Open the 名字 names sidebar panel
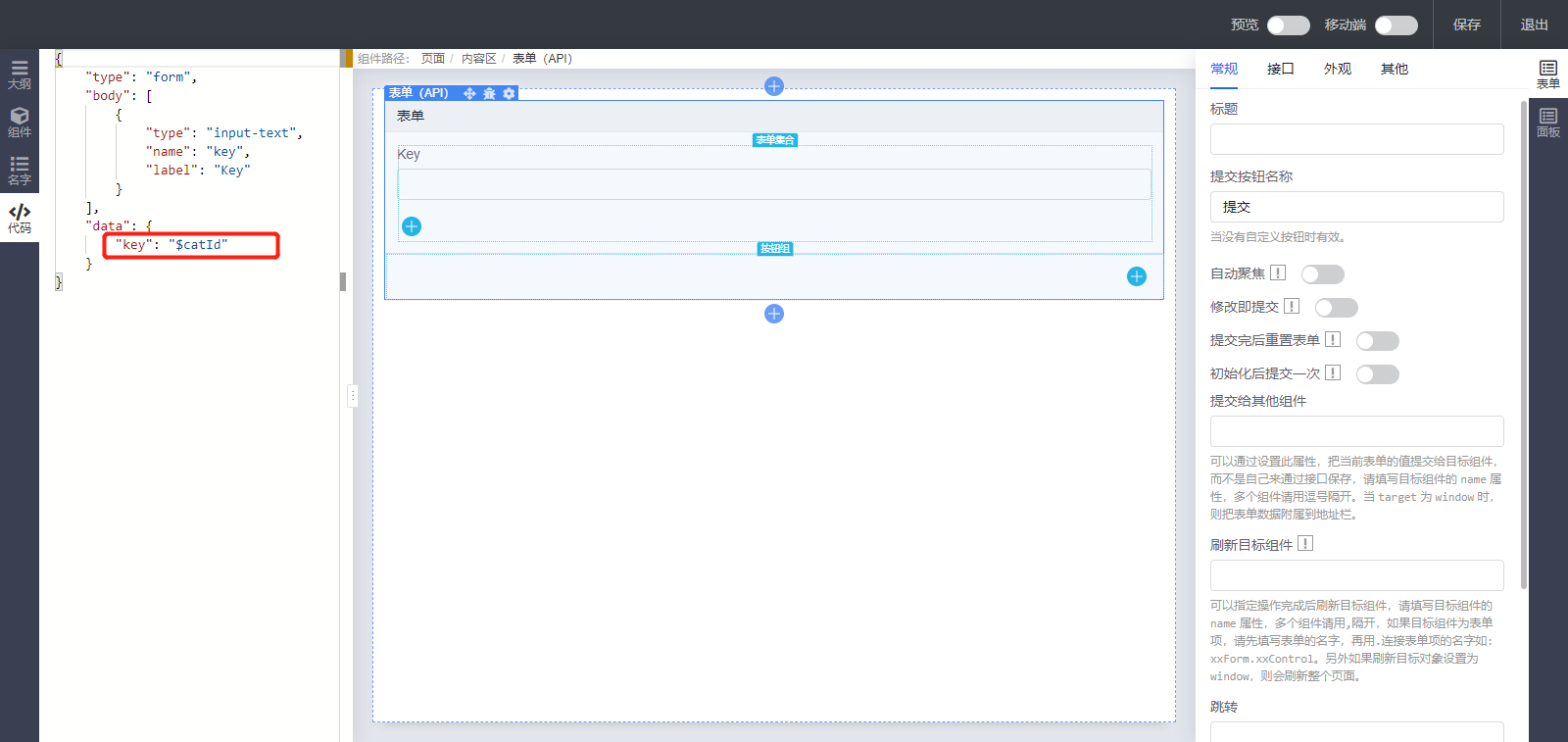The height and width of the screenshot is (742, 1568). tap(20, 171)
